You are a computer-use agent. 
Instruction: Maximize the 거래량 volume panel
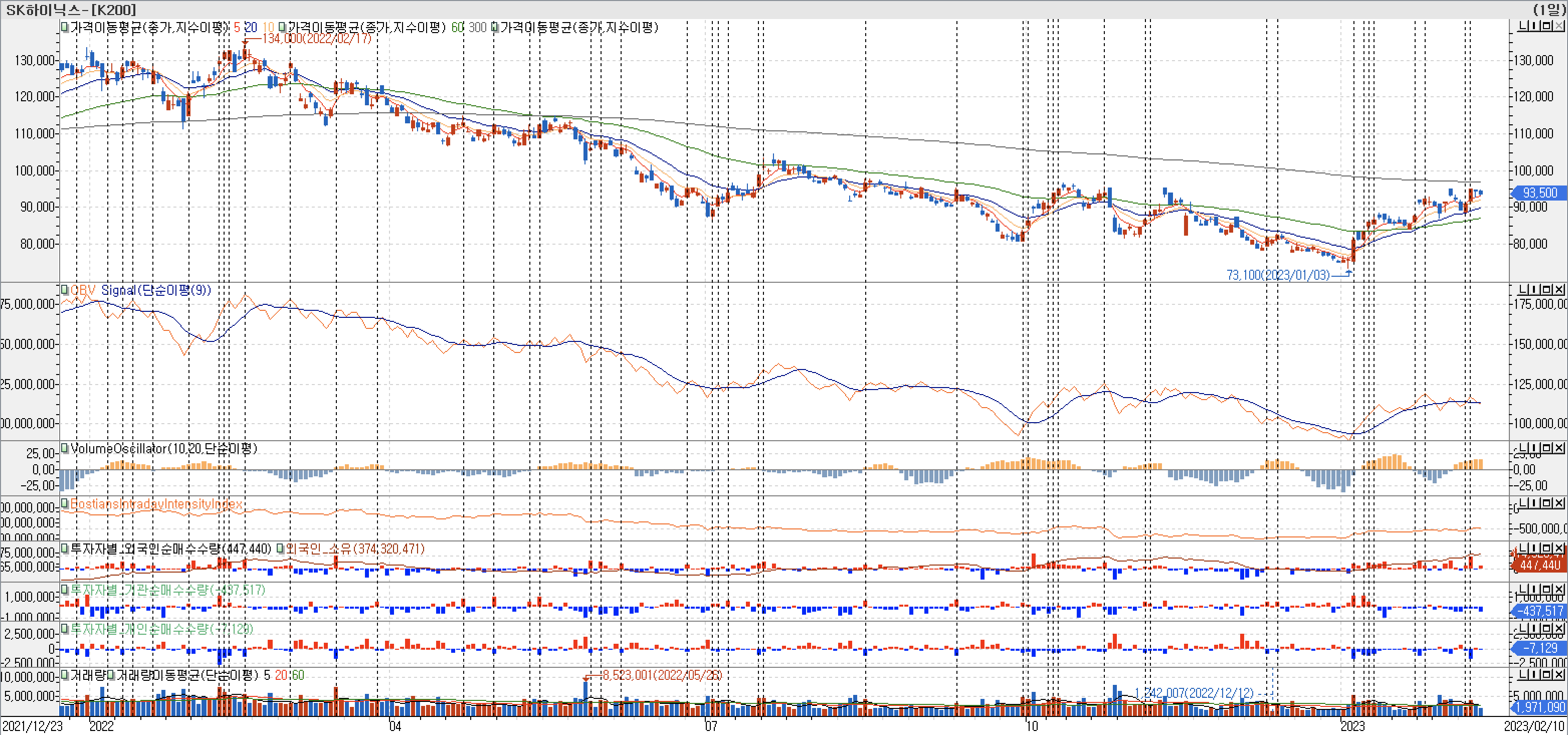point(1547,675)
